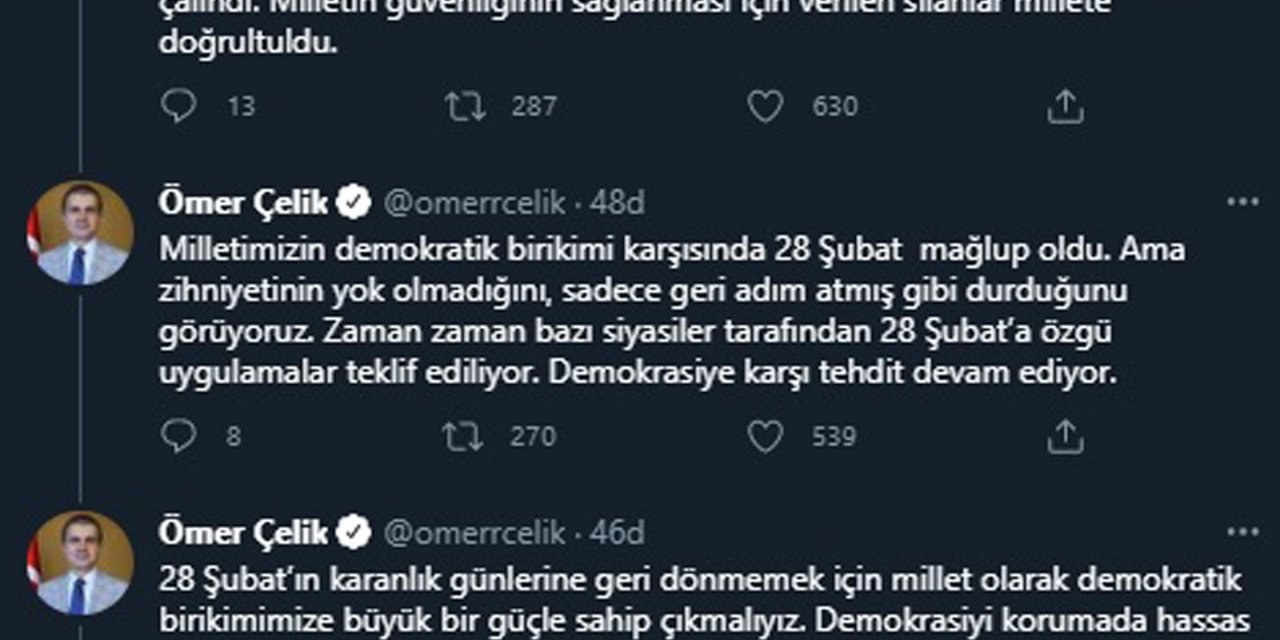Click the Ömer Çelik display name
Image resolution: width=1280 pixels, height=640 pixels.
pyautogui.click(x=243, y=200)
